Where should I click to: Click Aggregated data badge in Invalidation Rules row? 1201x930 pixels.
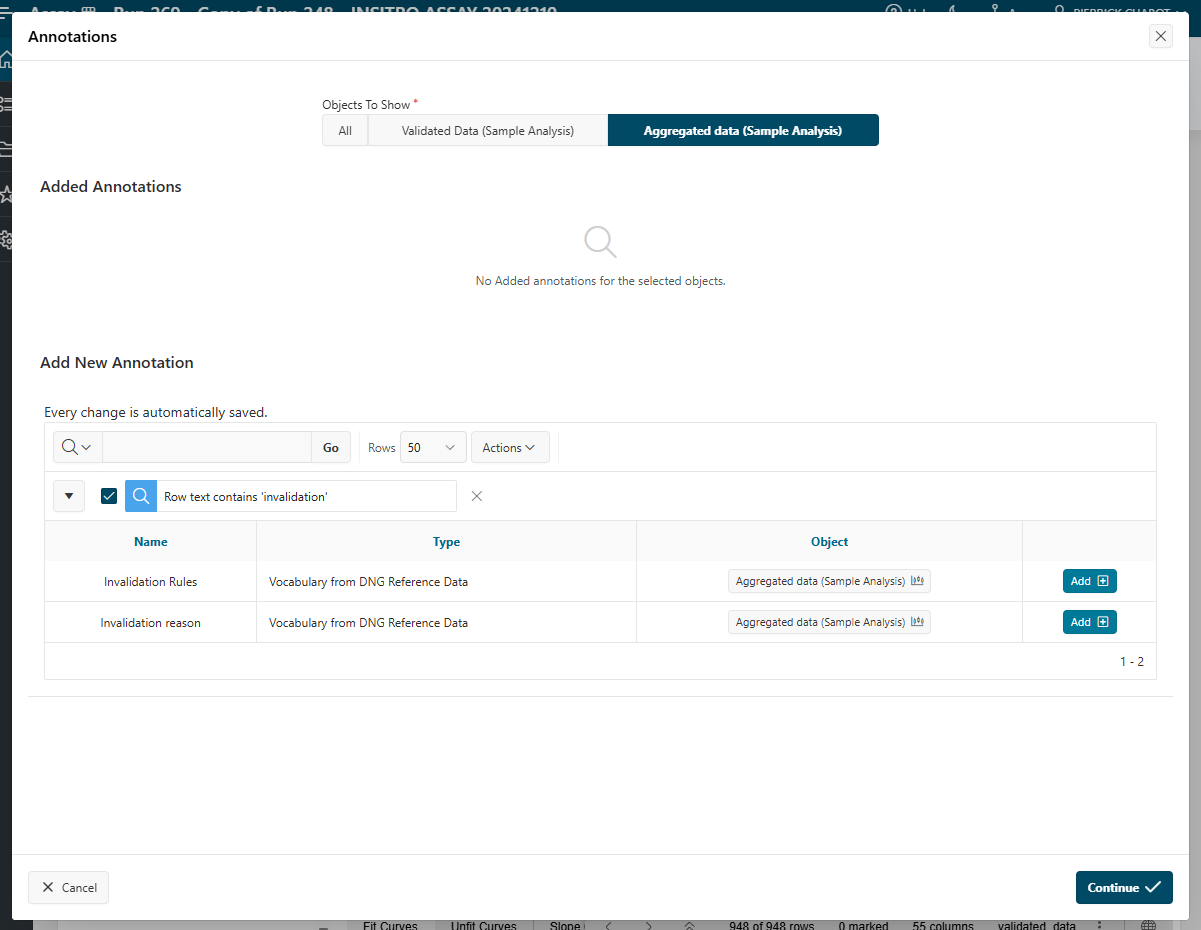click(829, 581)
